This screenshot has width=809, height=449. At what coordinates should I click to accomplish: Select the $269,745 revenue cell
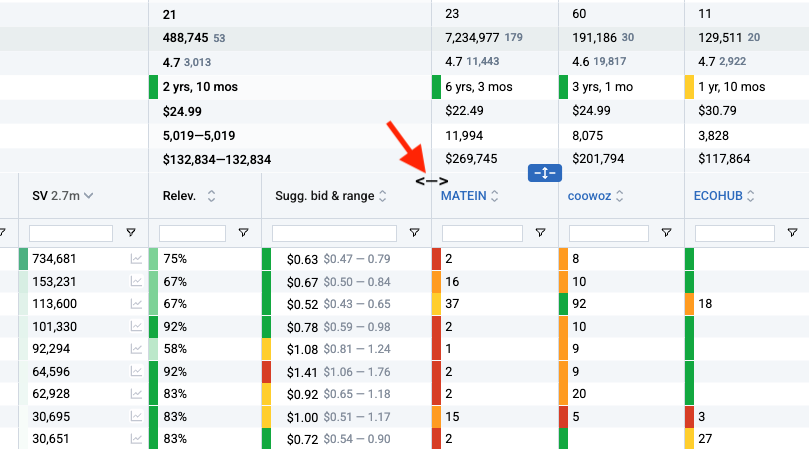pos(471,159)
